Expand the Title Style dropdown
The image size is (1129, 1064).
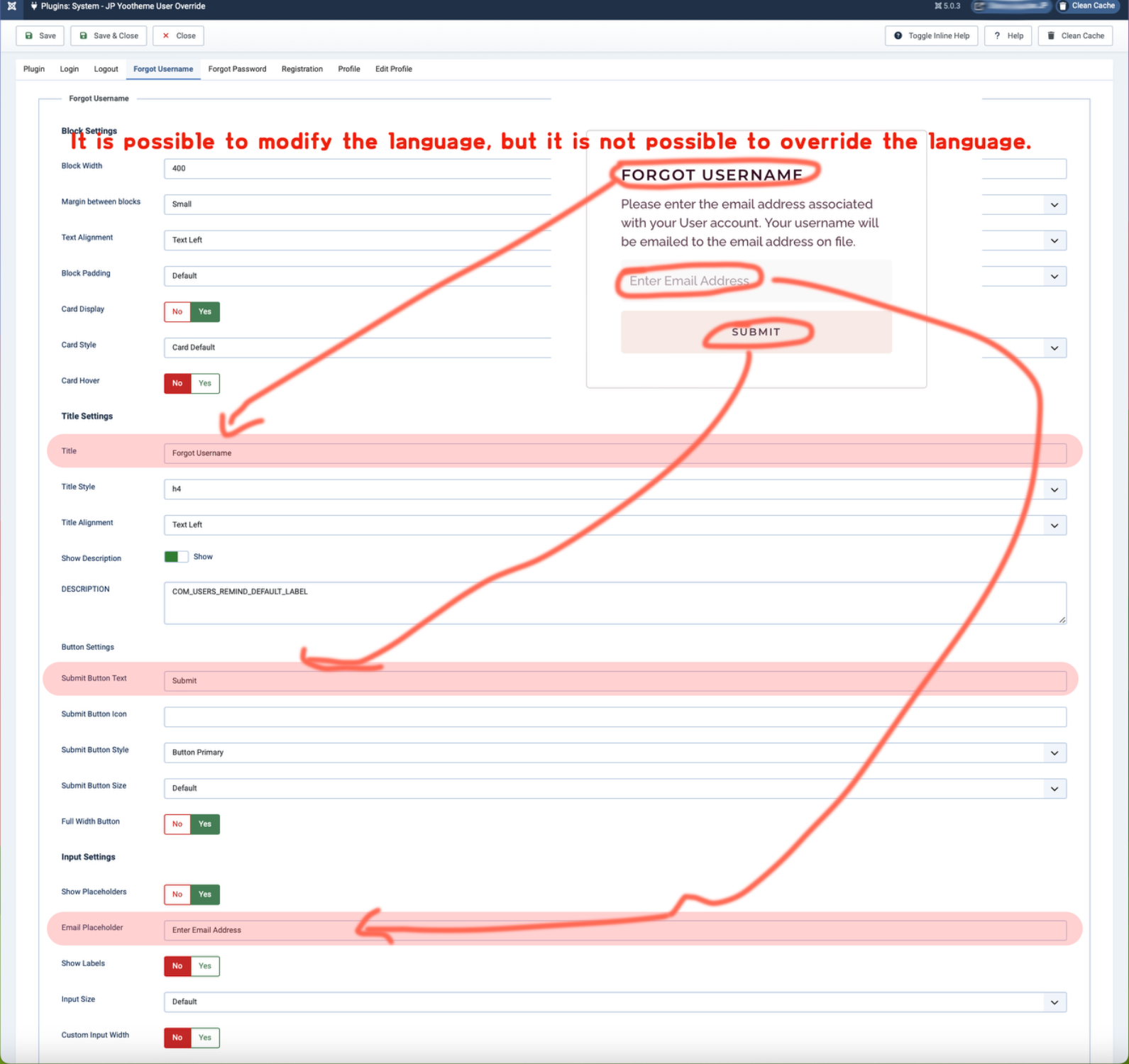615,489
